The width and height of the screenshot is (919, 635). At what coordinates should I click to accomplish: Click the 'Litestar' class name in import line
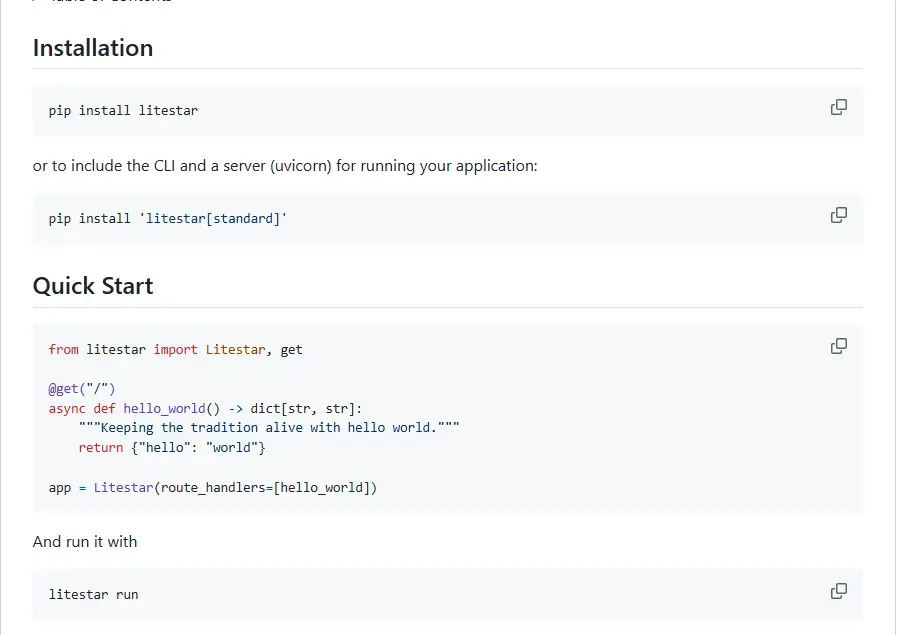click(x=235, y=349)
